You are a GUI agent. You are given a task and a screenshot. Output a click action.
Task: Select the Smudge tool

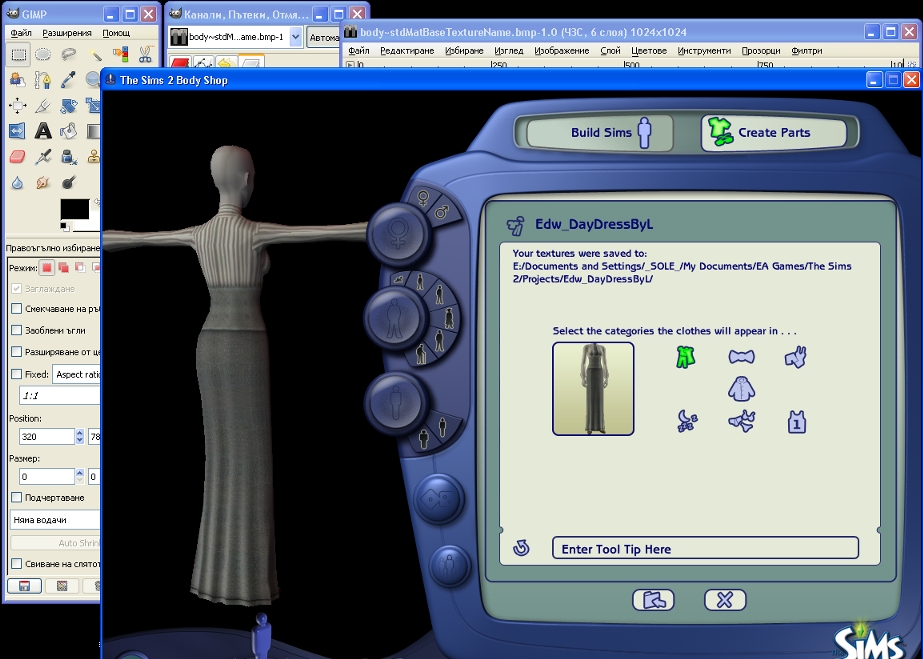coord(43,182)
